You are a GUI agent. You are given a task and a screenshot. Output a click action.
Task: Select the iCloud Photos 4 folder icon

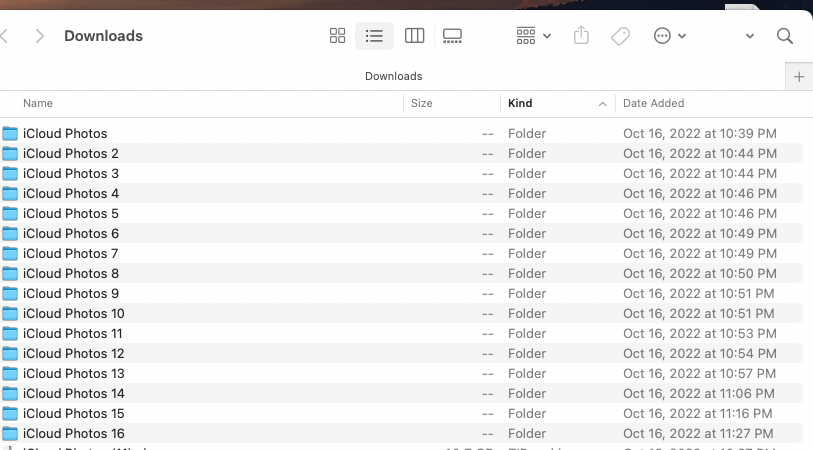(10, 193)
